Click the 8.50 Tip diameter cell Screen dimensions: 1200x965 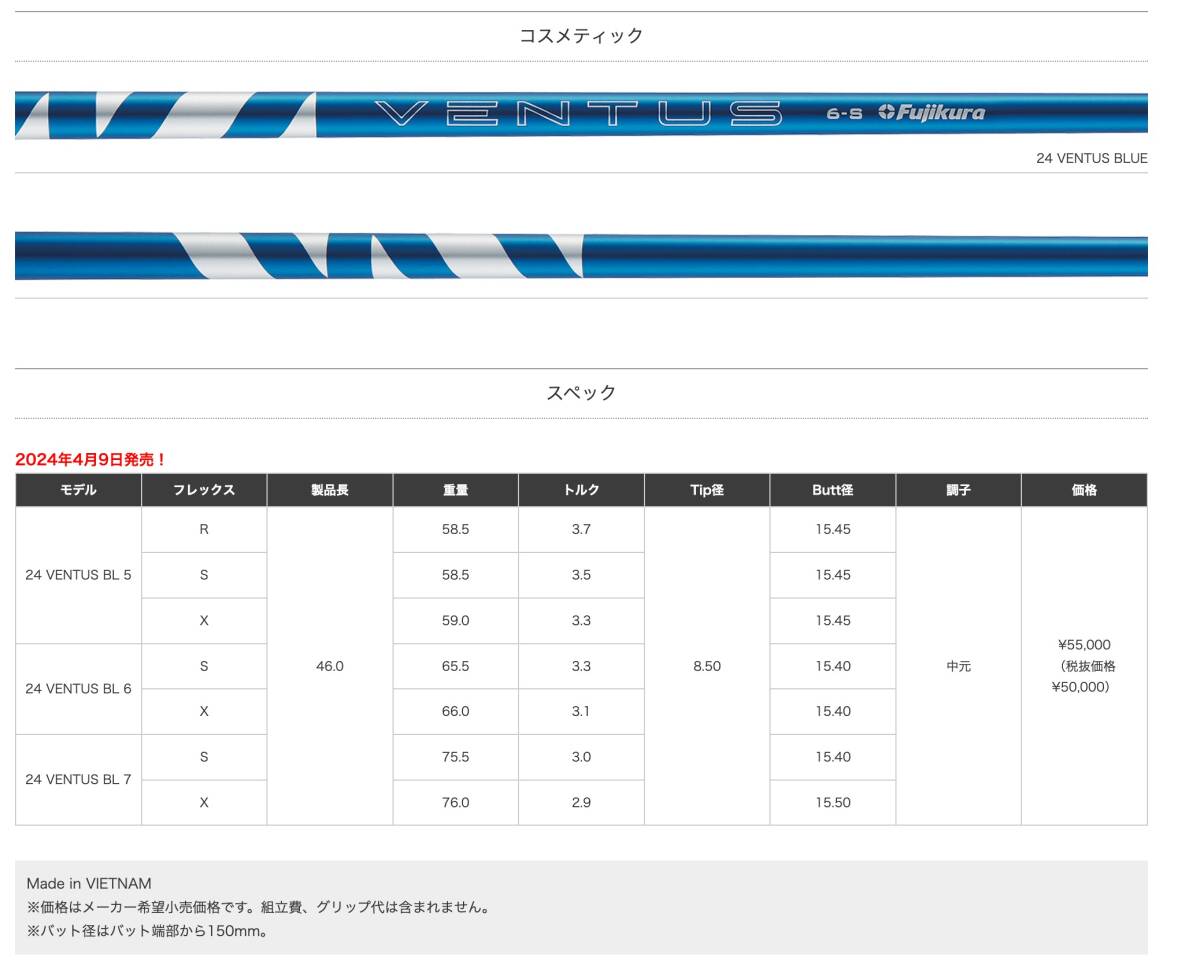pos(707,666)
